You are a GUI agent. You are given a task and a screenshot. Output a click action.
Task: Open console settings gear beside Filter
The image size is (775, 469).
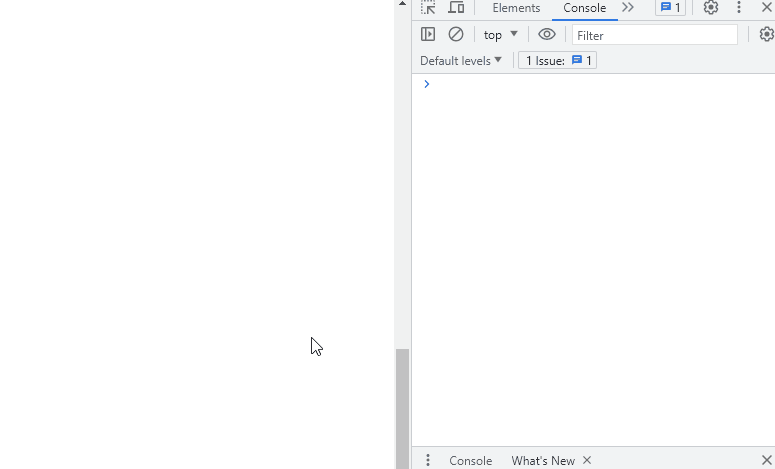(x=767, y=34)
